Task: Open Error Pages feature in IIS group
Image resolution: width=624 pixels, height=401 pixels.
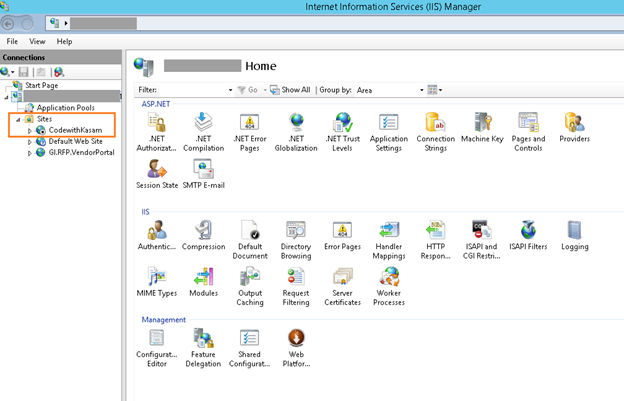Action: (342, 236)
